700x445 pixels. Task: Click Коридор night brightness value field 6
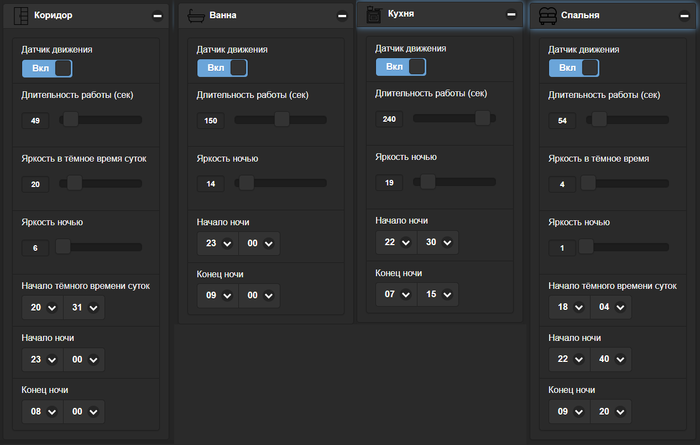point(35,248)
